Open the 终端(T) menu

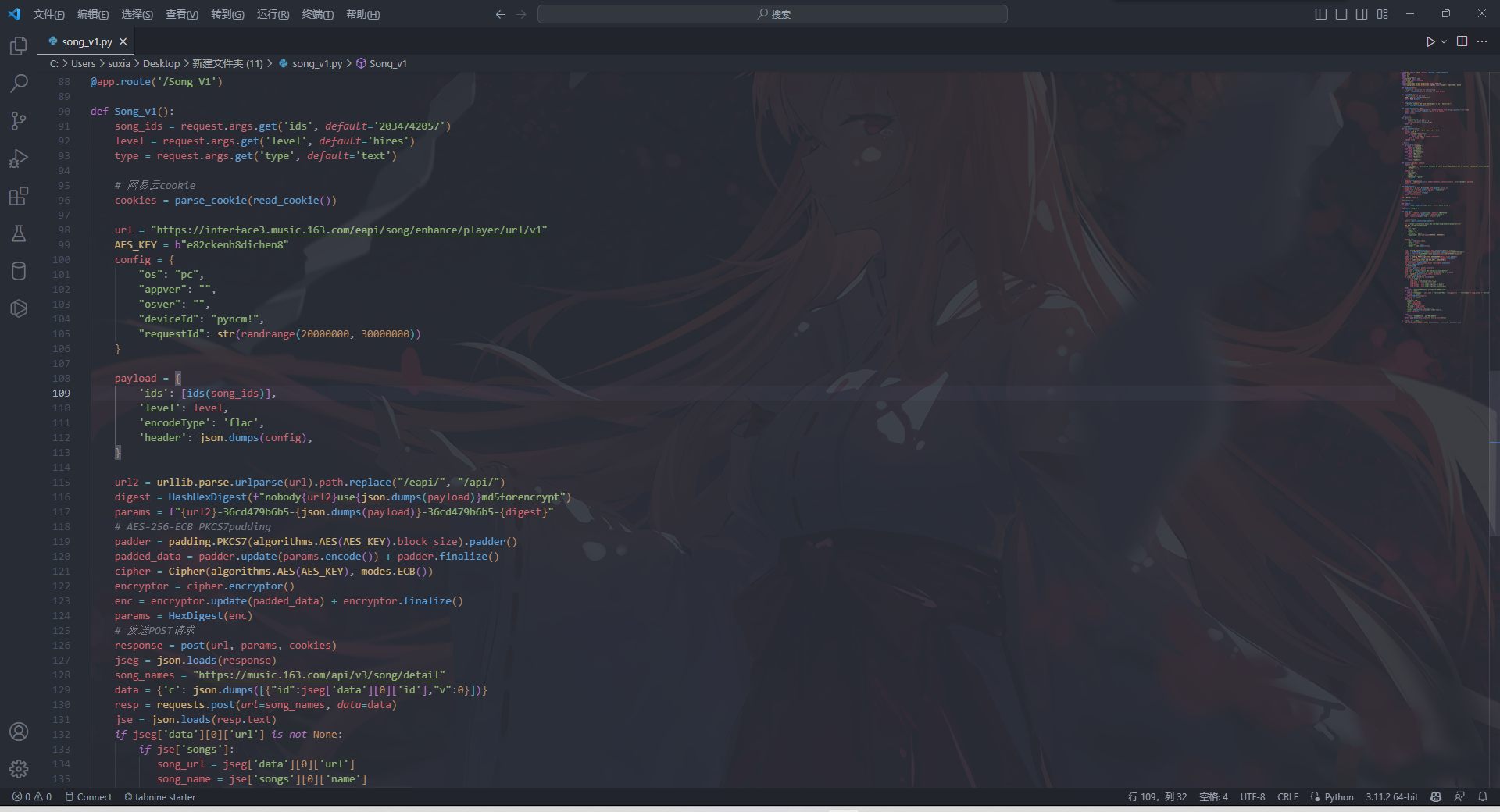click(317, 14)
